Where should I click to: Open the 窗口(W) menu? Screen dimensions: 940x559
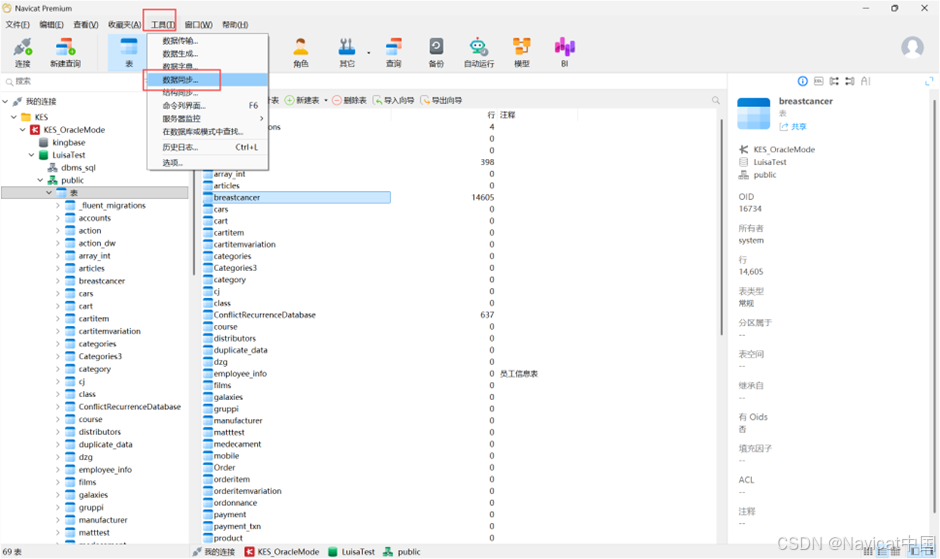pos(198,25)
